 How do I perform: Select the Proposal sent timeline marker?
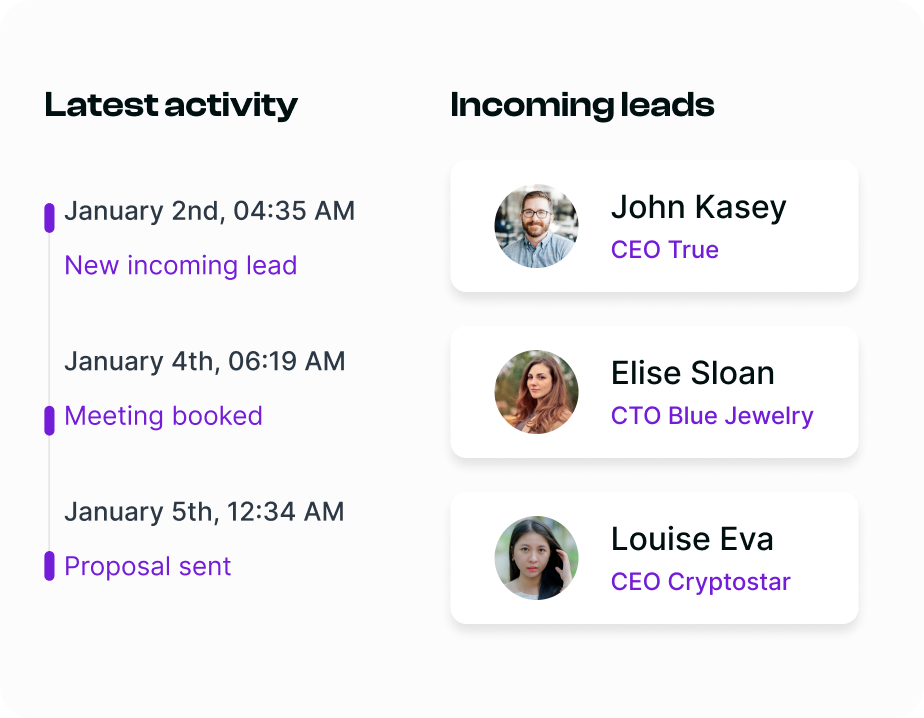point(49,565)
